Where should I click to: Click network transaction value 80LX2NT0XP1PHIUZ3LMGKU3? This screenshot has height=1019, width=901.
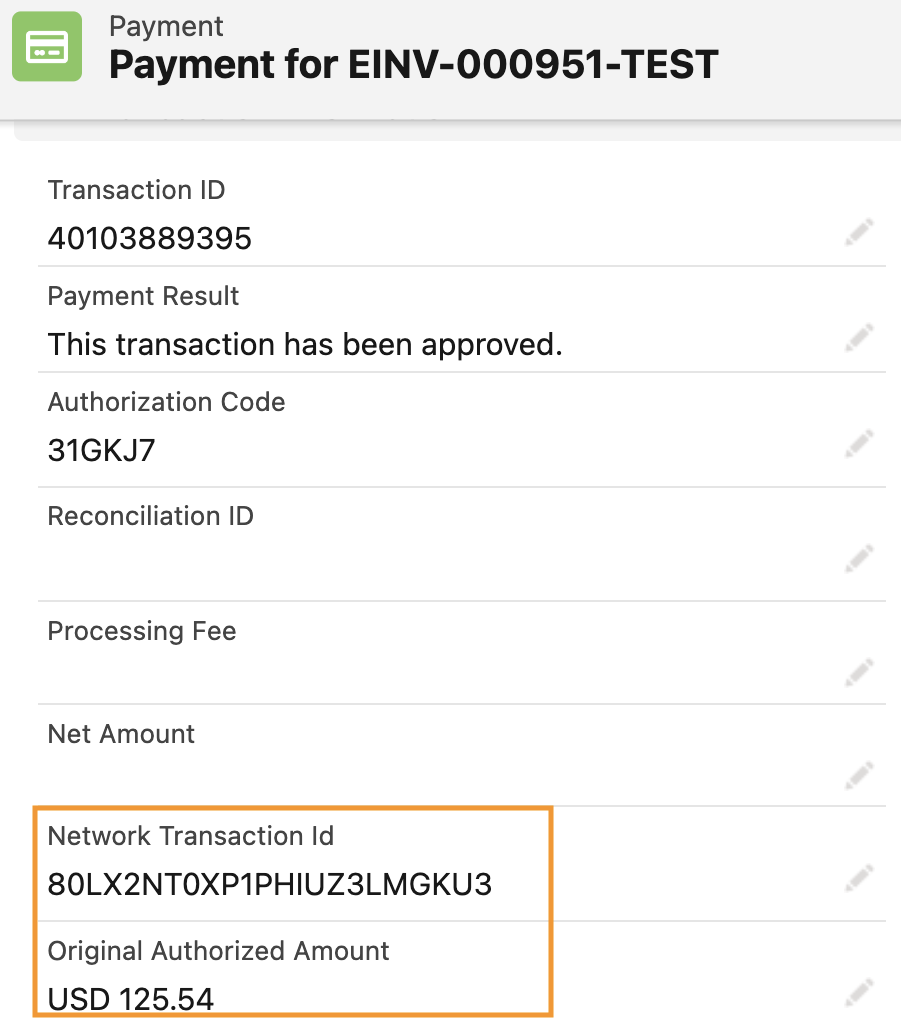(270, 885)
